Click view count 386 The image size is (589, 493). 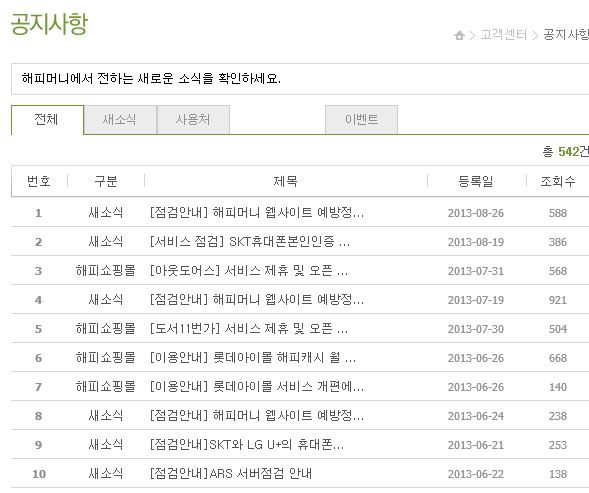click(558, 242)
